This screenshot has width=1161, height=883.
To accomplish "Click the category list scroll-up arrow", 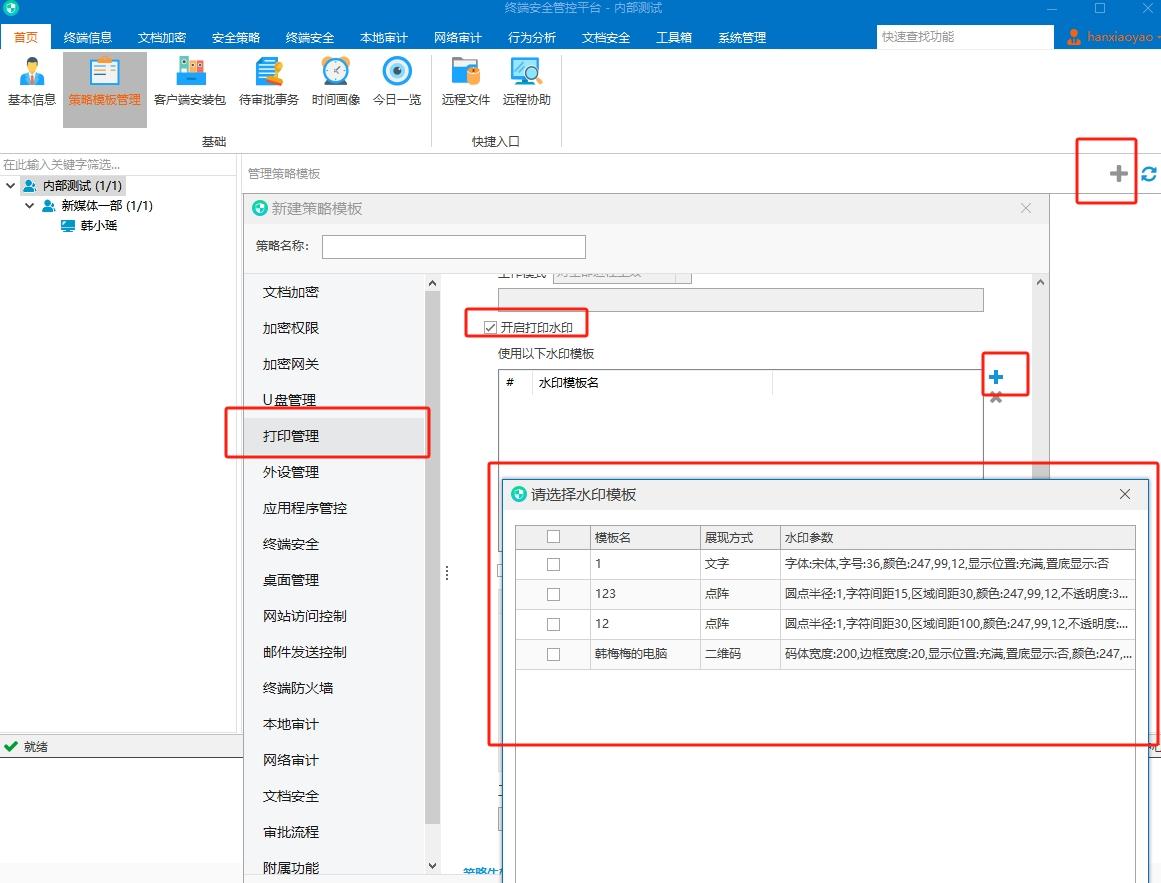I will click(432, 283).
